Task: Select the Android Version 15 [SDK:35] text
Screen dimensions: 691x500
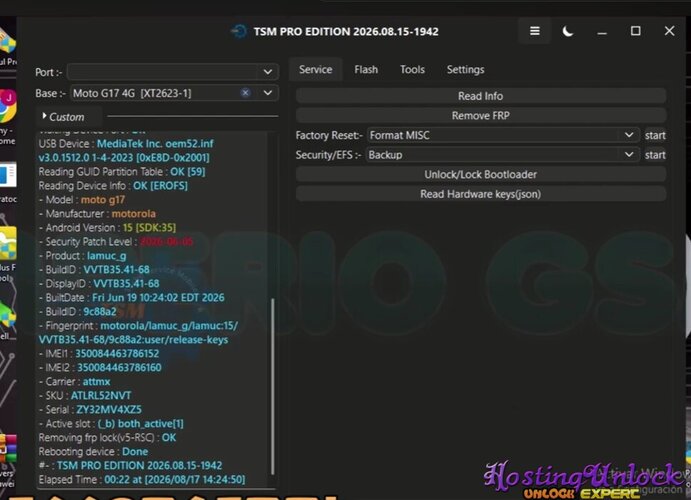Action: (149, 228)
